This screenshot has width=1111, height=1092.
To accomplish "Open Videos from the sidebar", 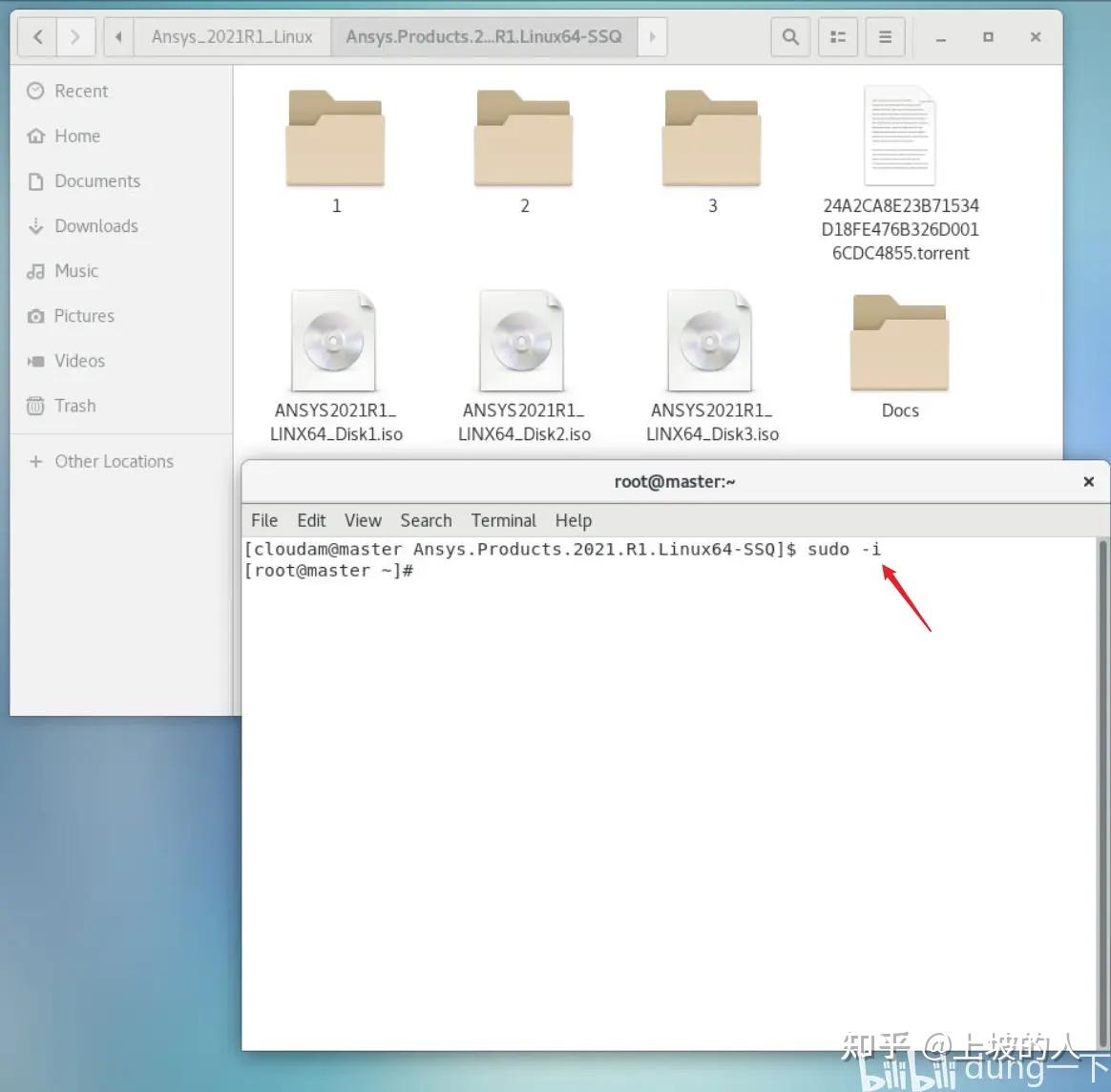I will click(79, 361).
